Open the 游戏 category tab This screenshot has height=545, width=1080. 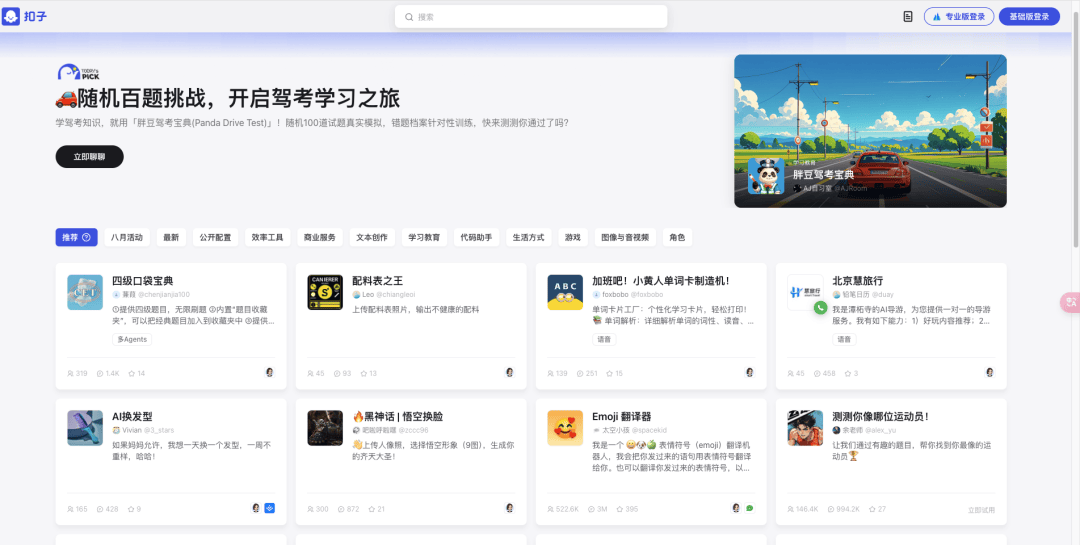pos(572,237)
